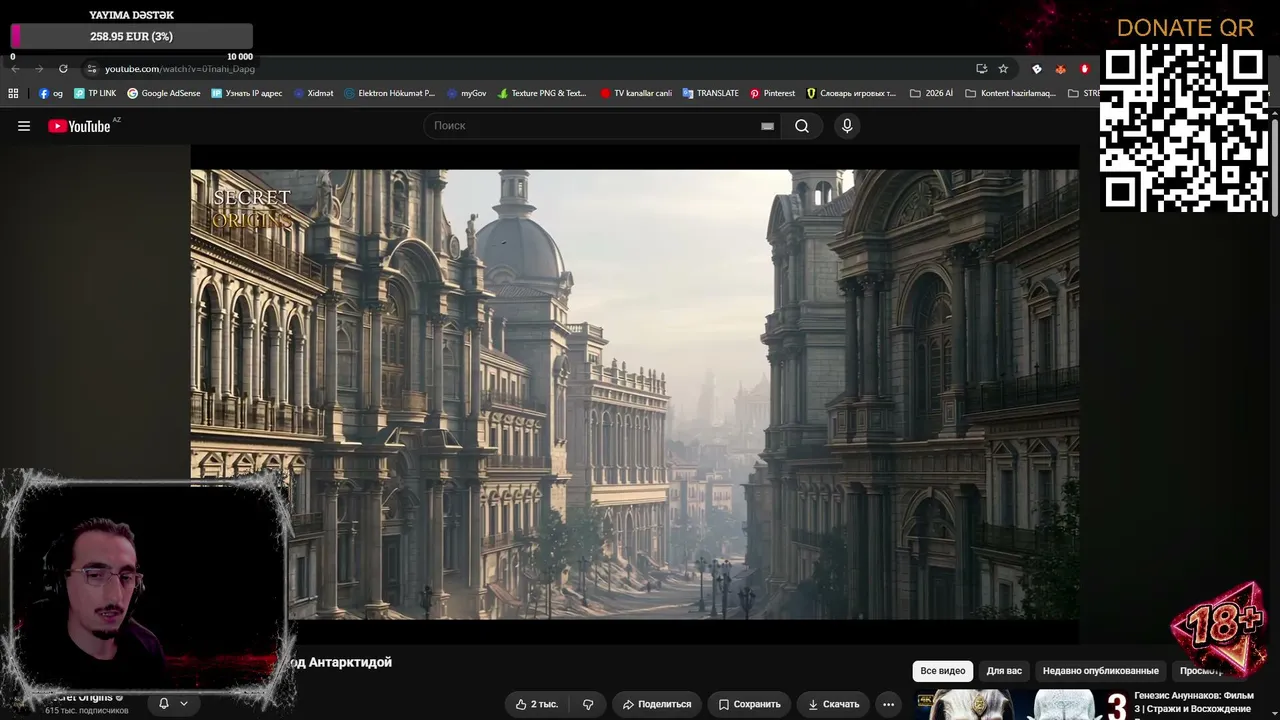Image resolution: width=1280 pixels, height=720 pixels.
Task: Open the 'Словарь игровых' bookmark
Action: 851,93
